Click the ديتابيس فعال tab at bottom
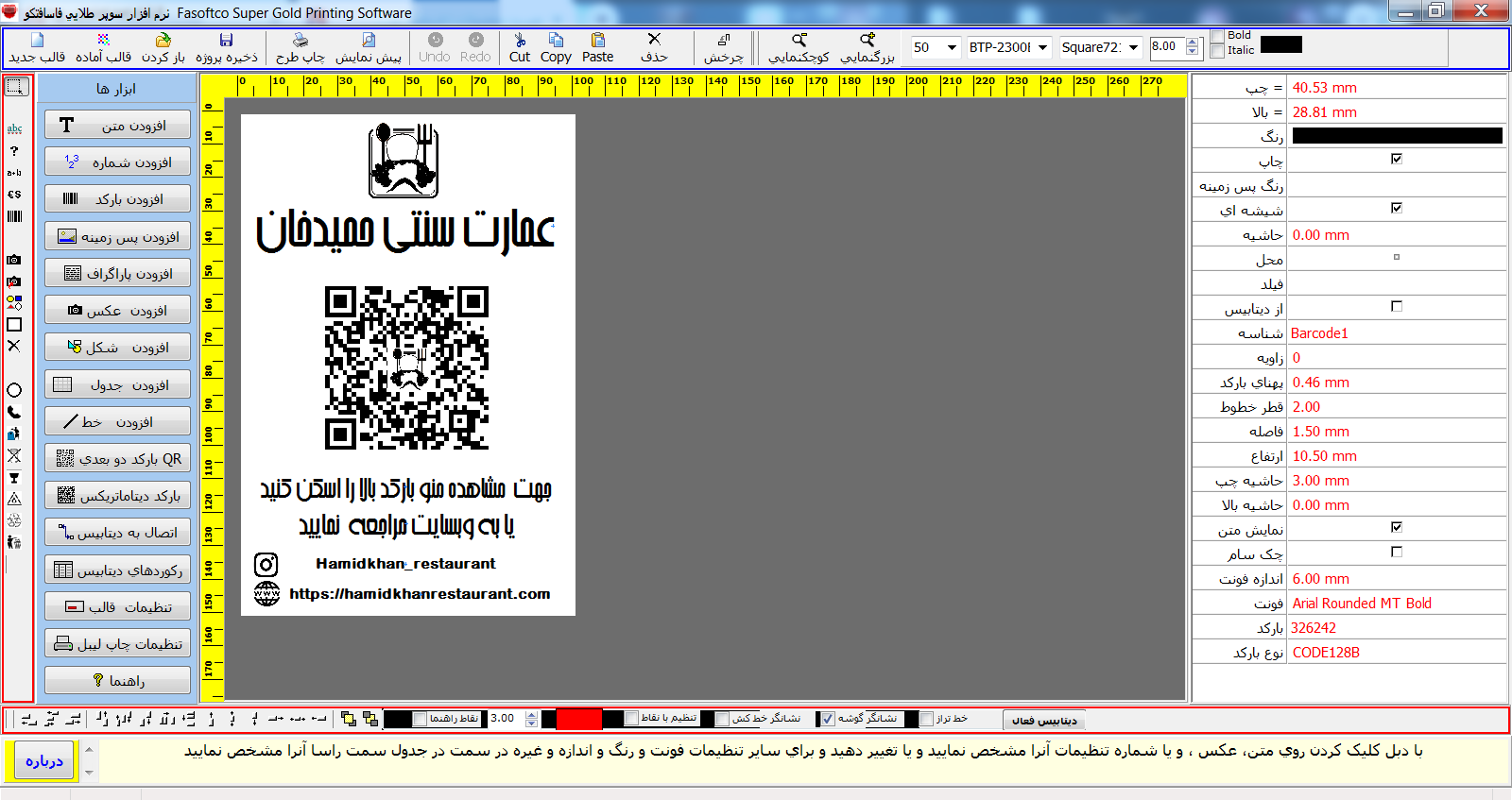 click(1044, 721)
